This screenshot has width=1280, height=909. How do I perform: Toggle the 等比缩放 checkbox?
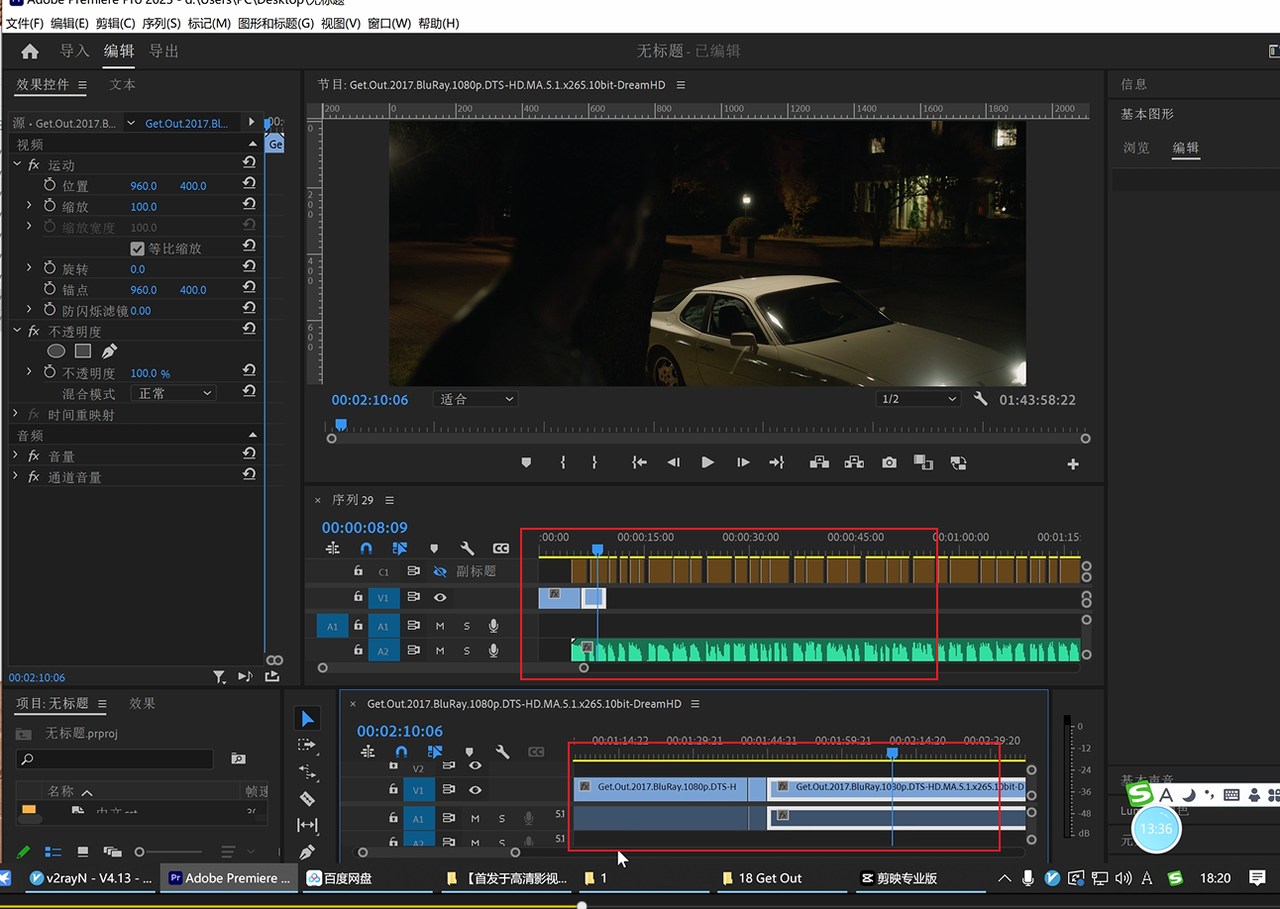click(138, 248)
